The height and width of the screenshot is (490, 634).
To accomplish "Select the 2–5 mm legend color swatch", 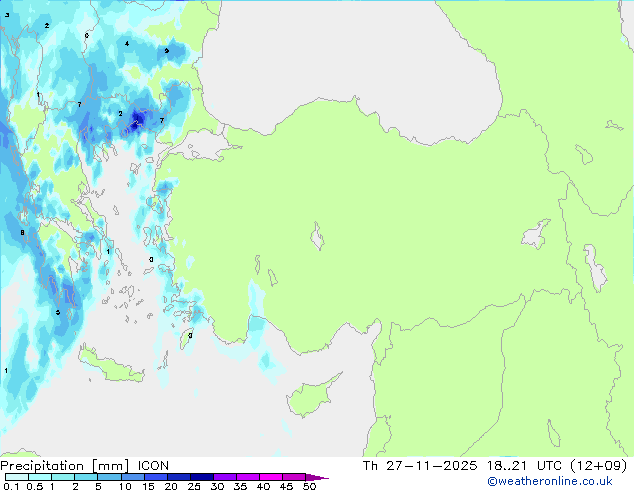I will point(86,477).
